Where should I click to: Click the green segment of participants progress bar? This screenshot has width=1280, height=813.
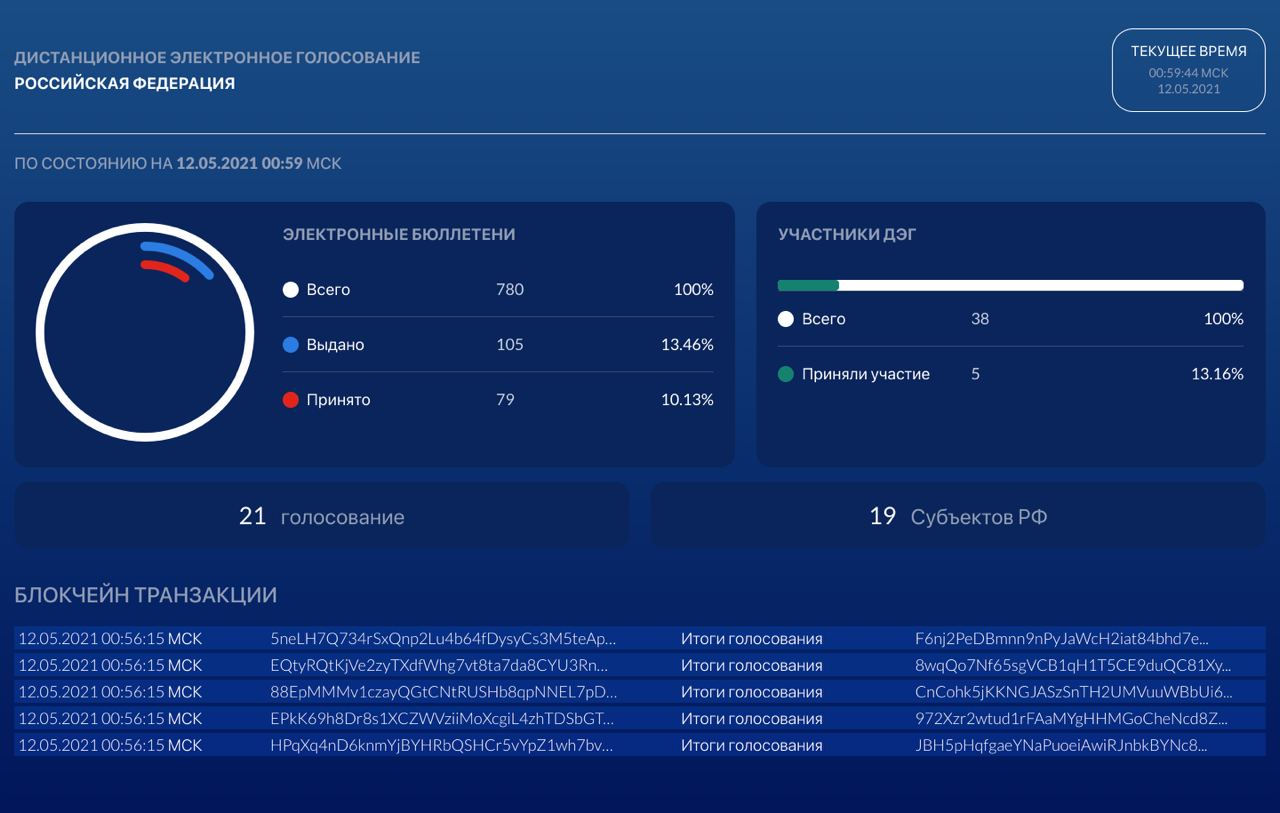click(x=808, y=285)
